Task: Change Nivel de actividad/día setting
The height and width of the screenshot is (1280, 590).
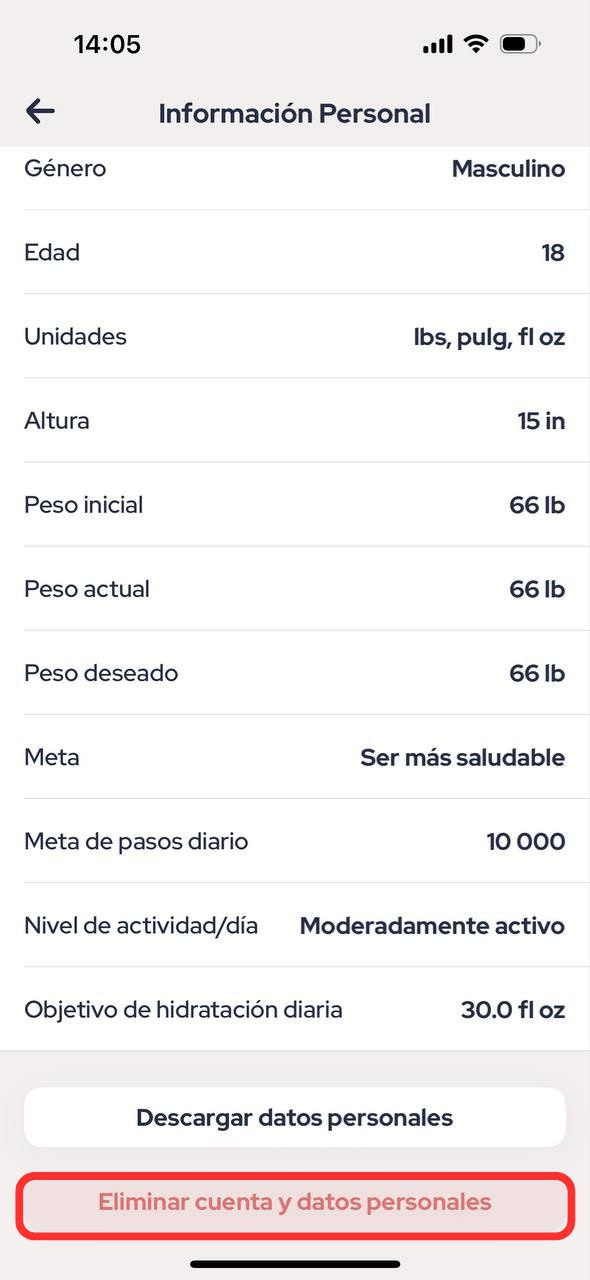Action: tap(295, 925)
